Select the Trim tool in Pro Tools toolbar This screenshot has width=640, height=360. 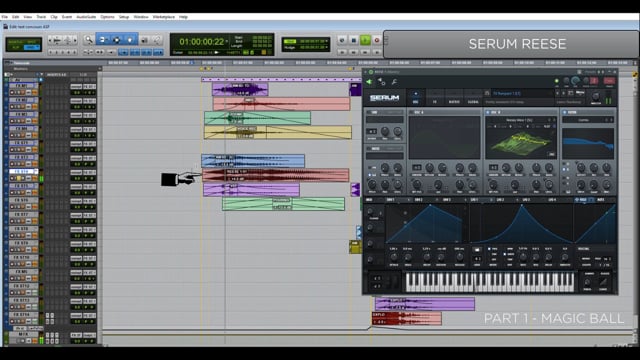pyautogui.click(x=103, y=40)
